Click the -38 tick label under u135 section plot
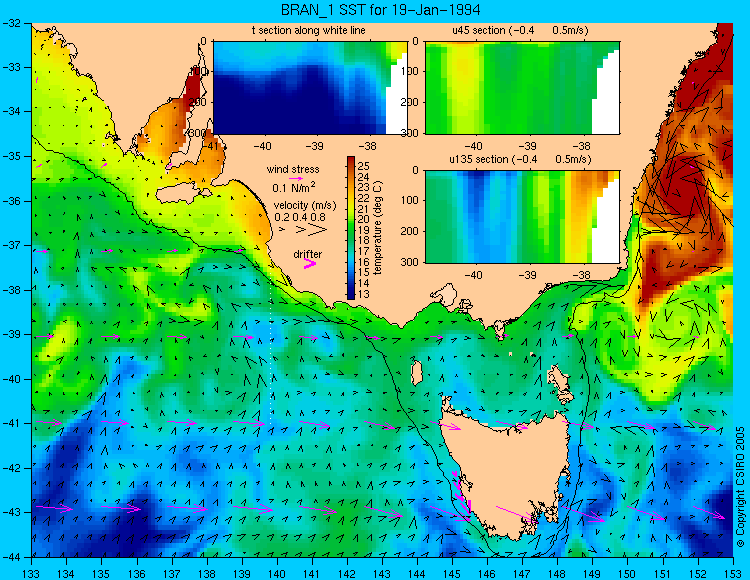The height and width of the screenshot is (580, 750). pos(581,275)
